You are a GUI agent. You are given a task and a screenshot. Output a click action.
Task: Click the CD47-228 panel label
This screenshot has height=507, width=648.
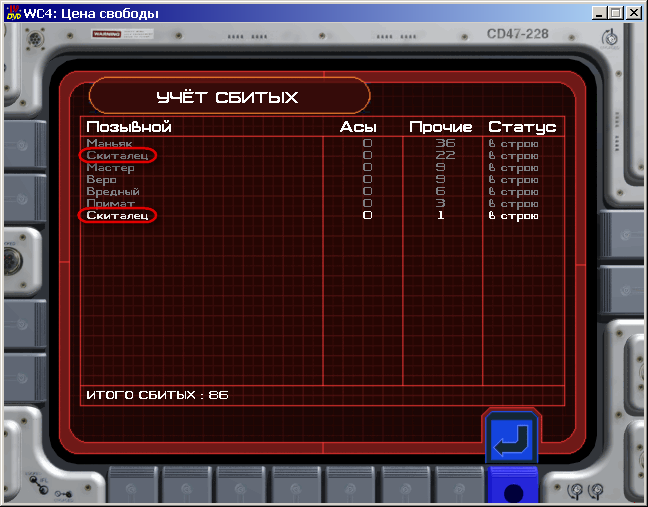click(x=517, y=34)
